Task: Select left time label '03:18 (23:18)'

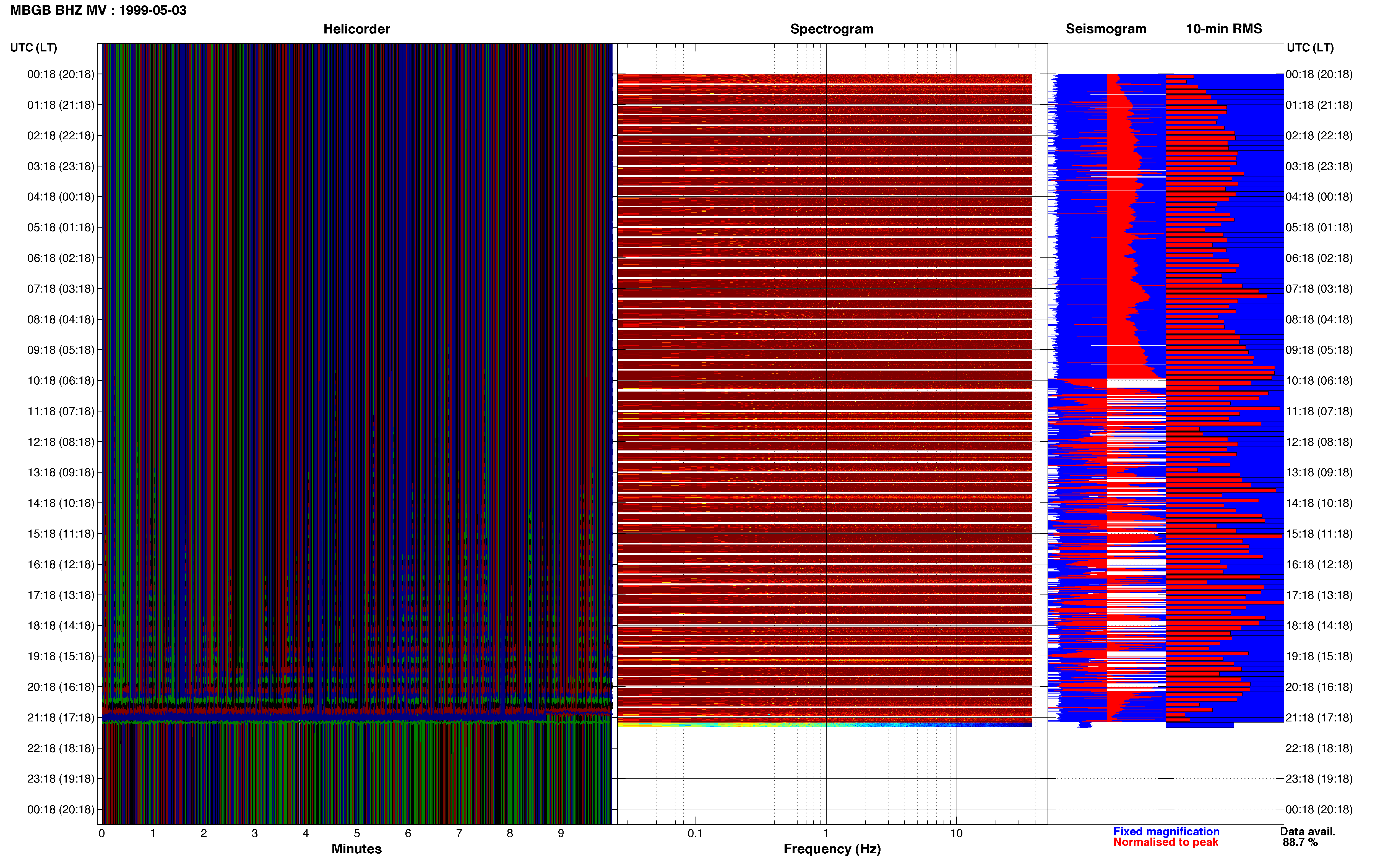Action: [x=61, y=166]
